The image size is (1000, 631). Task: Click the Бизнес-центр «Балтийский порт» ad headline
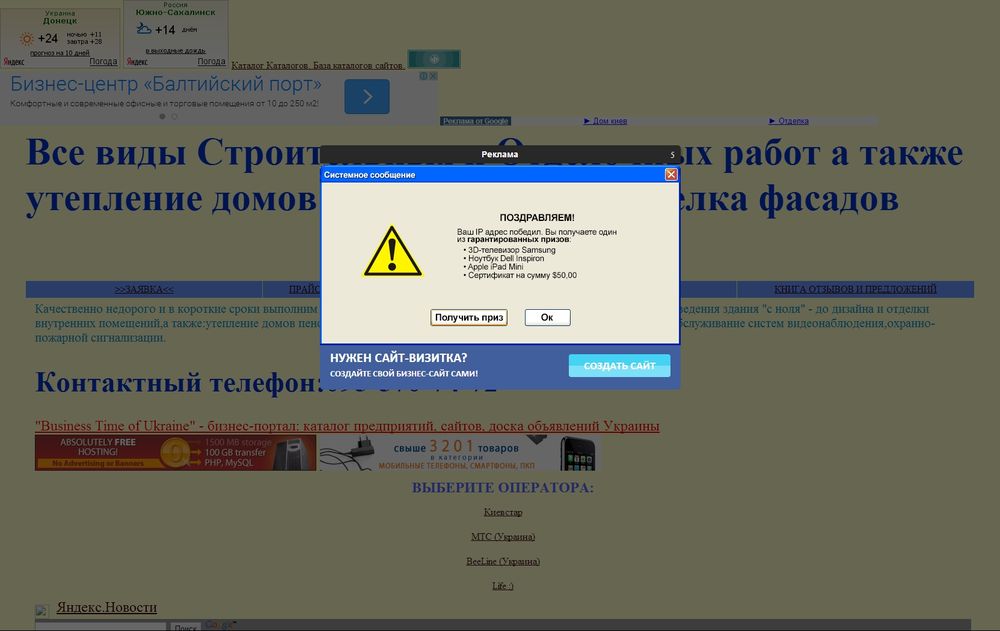166,84
